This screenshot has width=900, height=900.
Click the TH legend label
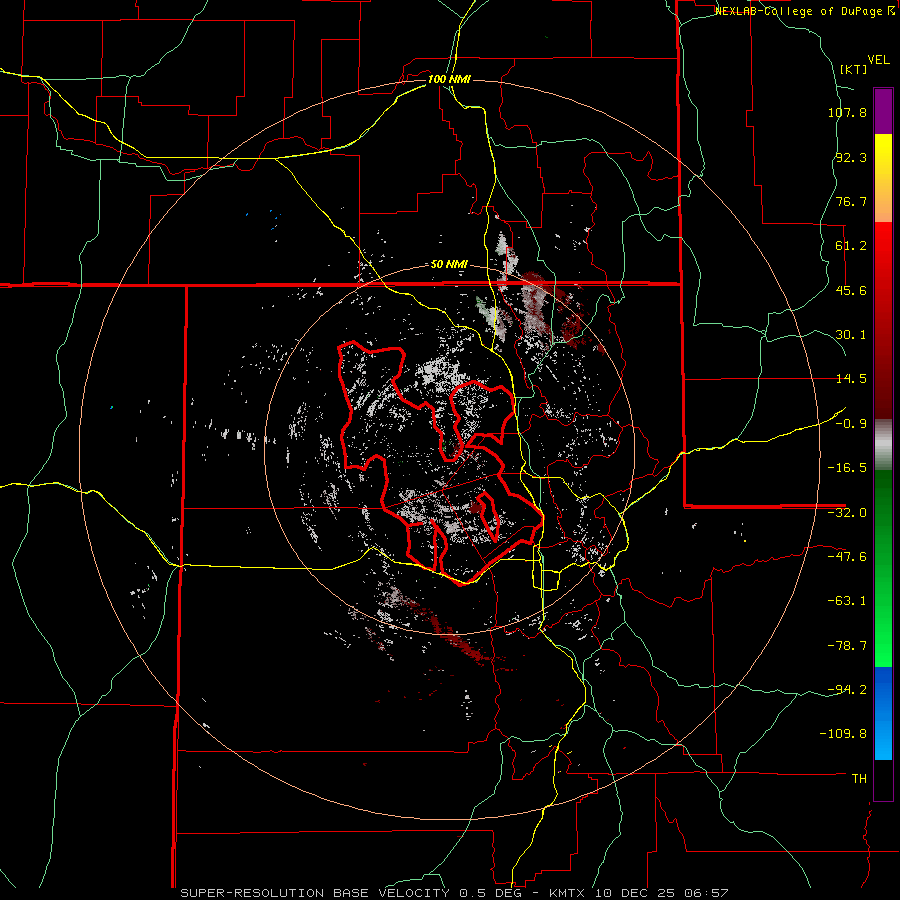(859, 779)
